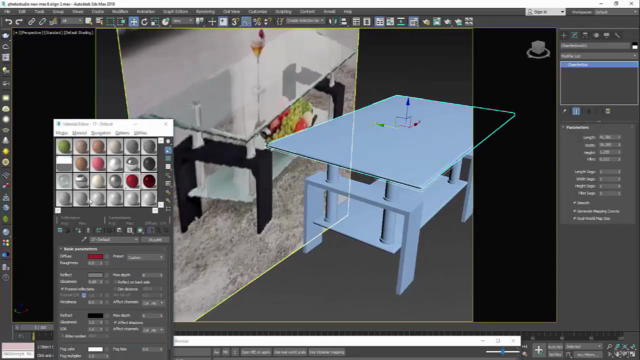
Task: Toggle the Angle Snap icon
Action: (x=246, y=22)
